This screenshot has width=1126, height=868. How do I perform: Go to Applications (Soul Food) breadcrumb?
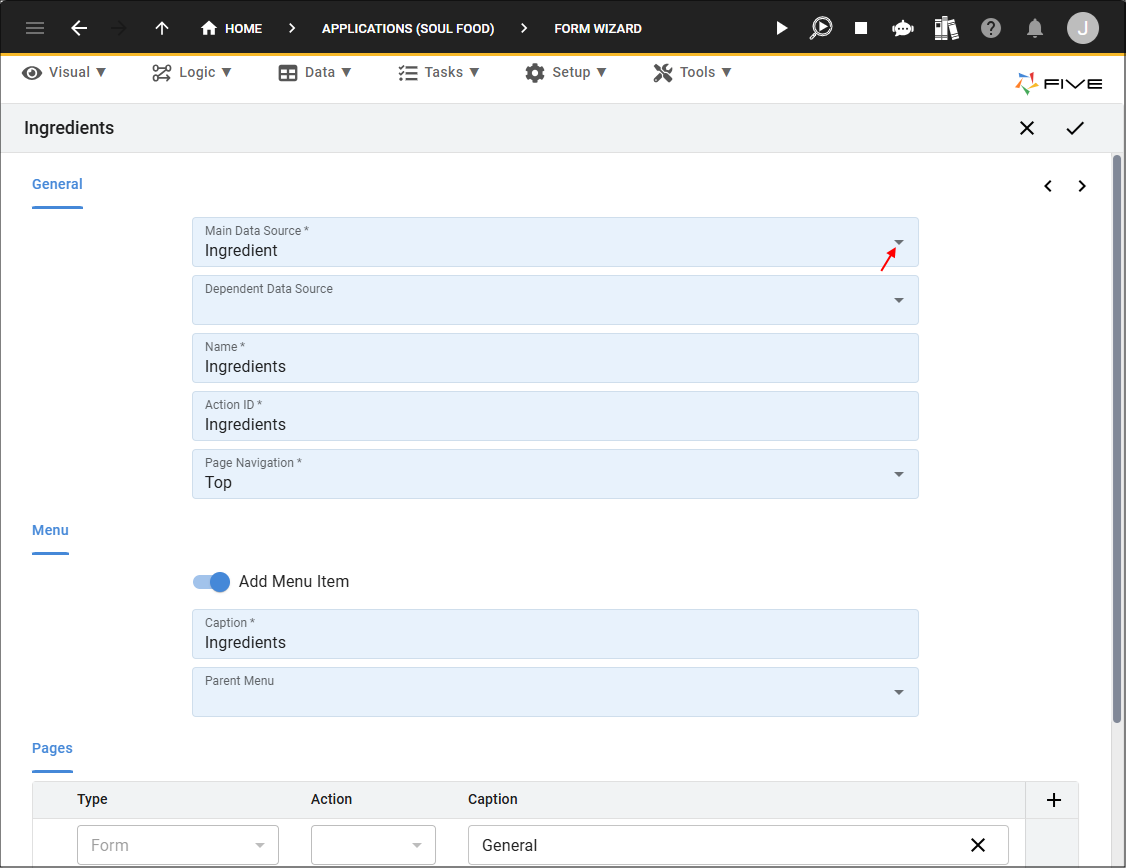tap(408, 29)
